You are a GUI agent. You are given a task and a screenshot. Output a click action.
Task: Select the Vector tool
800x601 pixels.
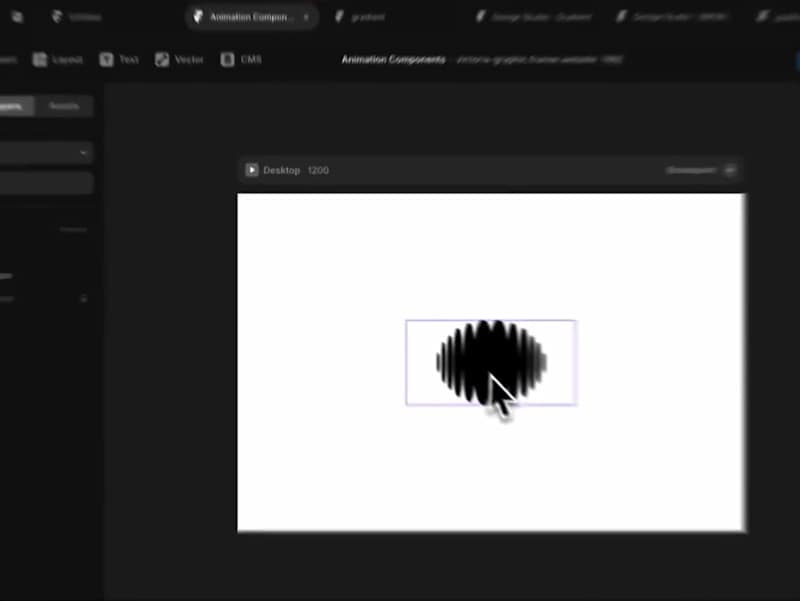pos(178,59)
